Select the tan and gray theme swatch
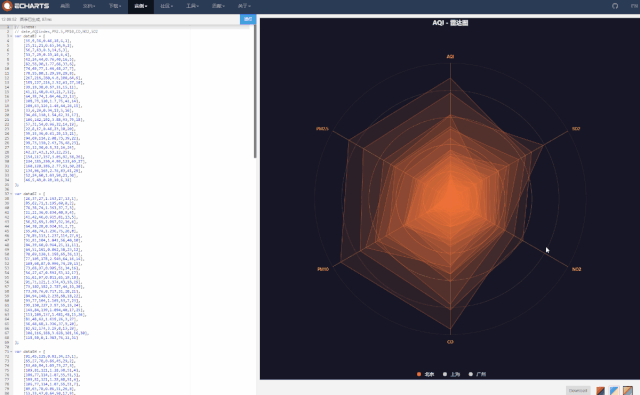Viewport: 640px width, 395px height. coord(628,391)
